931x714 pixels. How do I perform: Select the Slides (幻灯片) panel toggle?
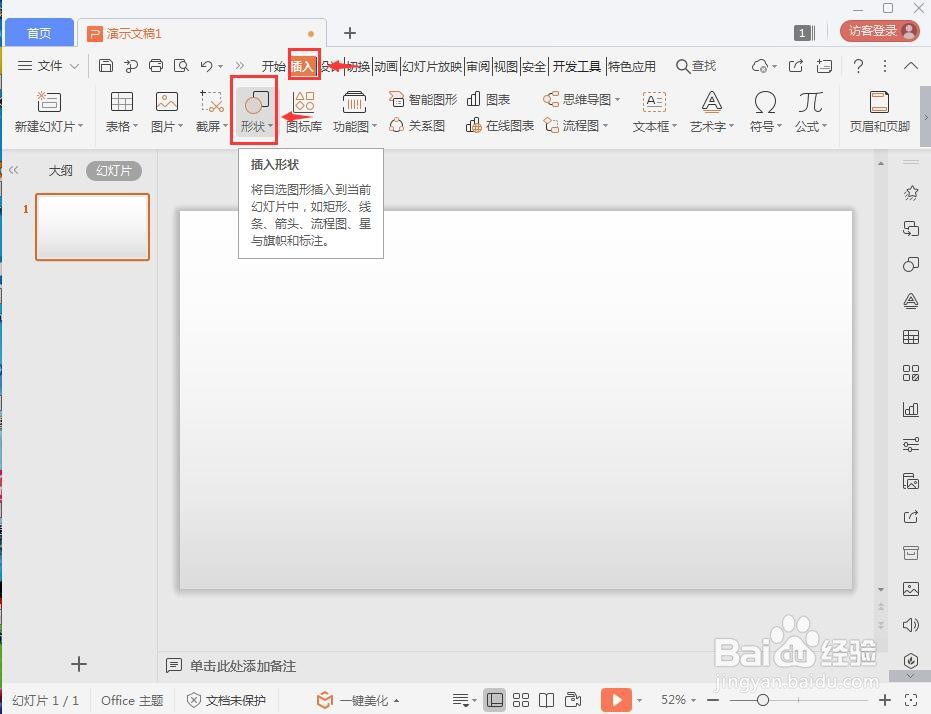pos(114,171)
